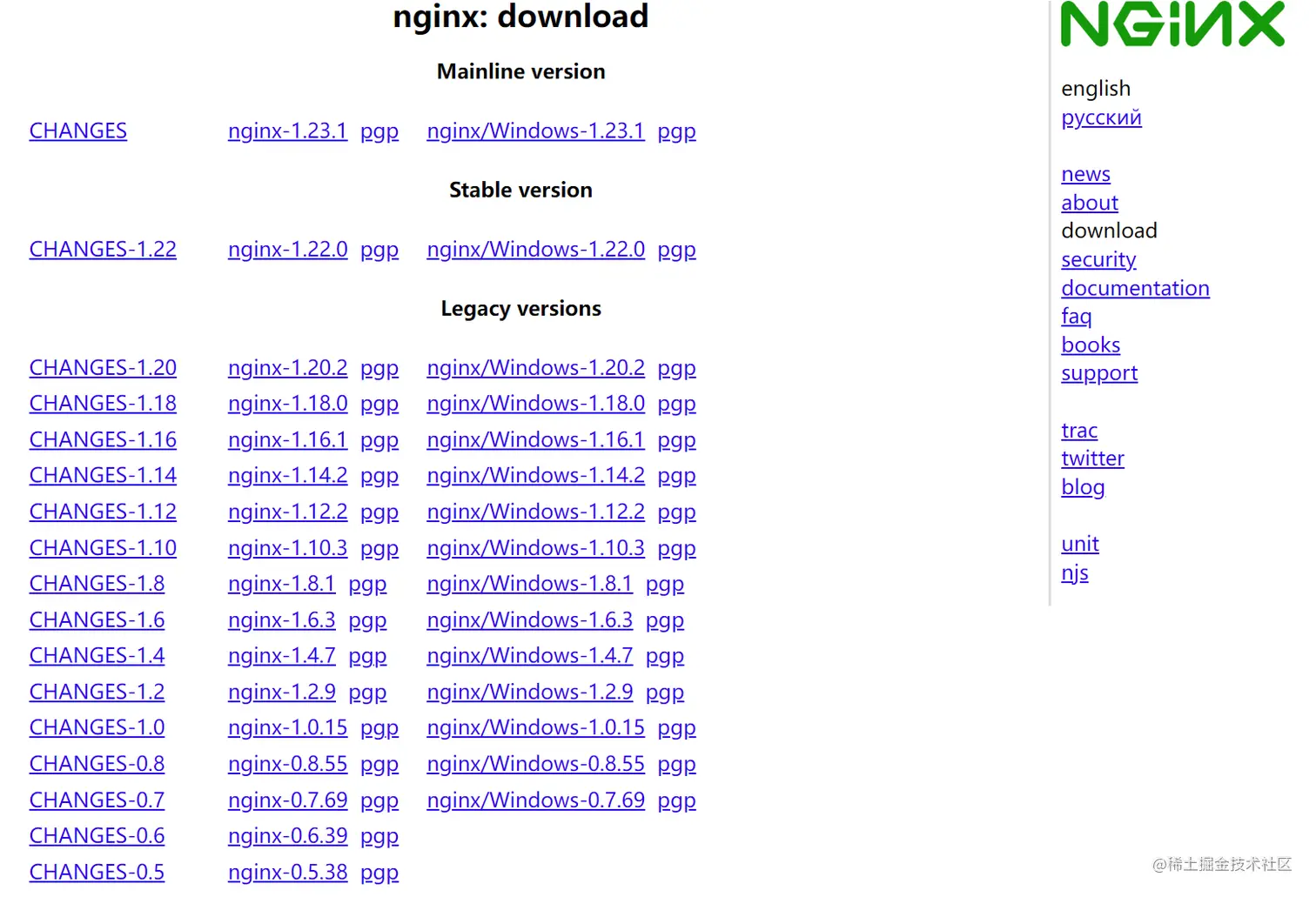
Task: Open documentation page
Action: point(1135,288)
